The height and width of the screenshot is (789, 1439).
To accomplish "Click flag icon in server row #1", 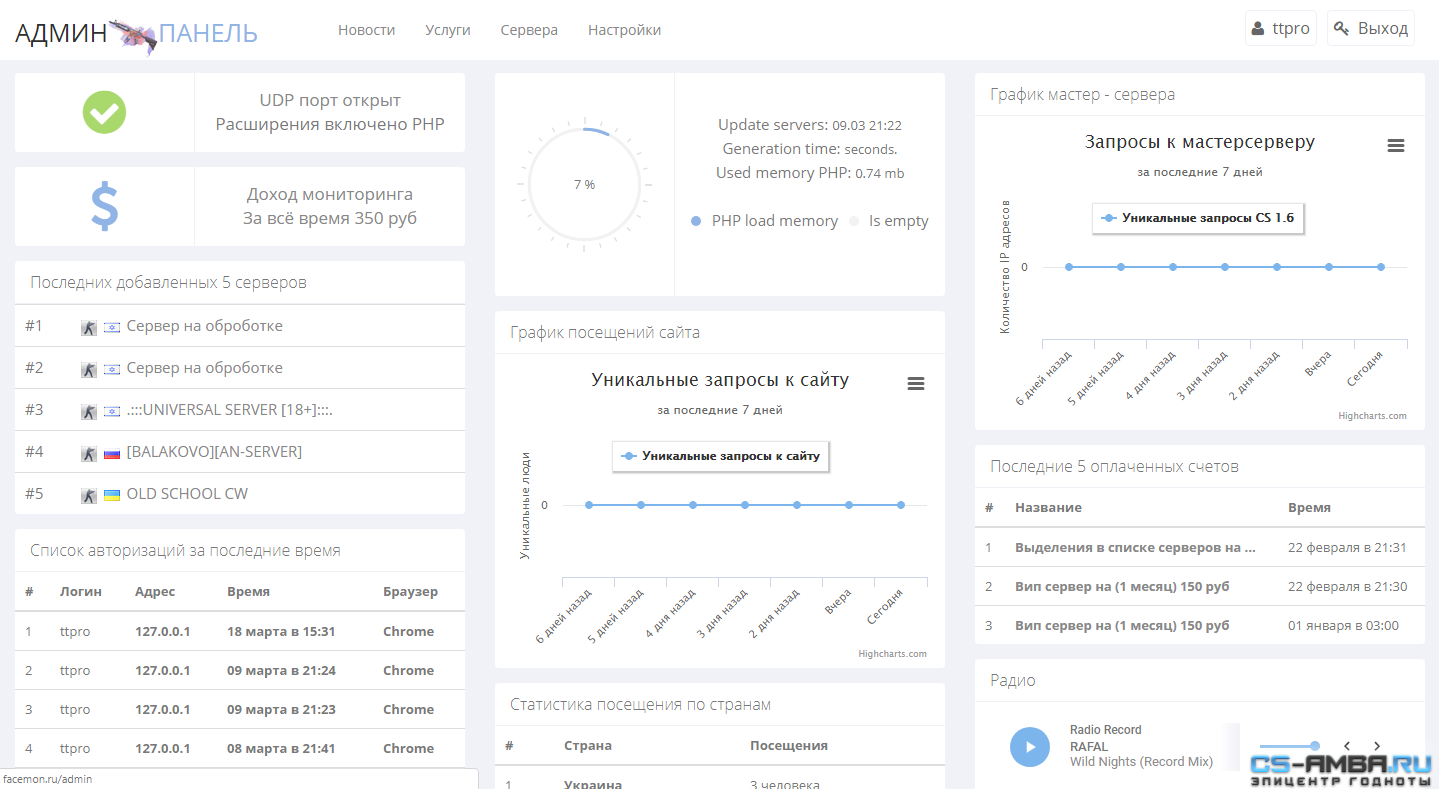I will pyautogui.click(x=111, y=326).
